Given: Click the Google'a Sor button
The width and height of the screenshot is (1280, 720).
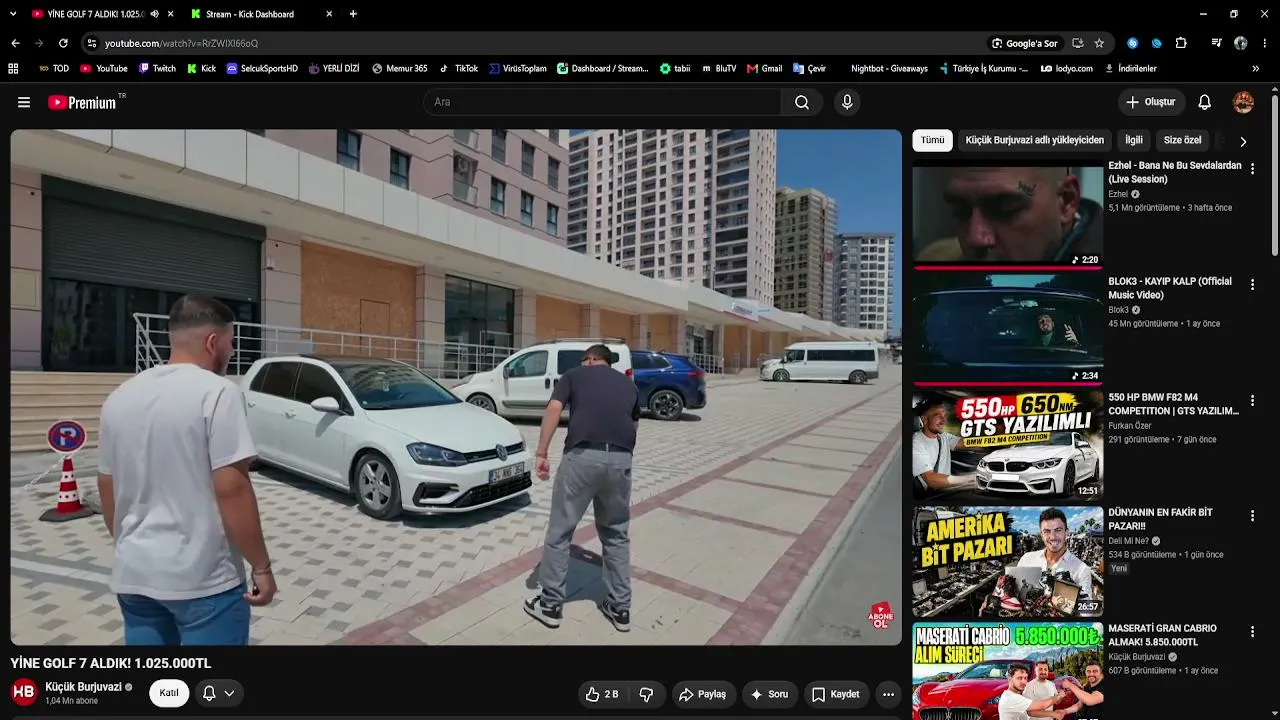Looking at the screenshot, I should tap(1024, 43).
